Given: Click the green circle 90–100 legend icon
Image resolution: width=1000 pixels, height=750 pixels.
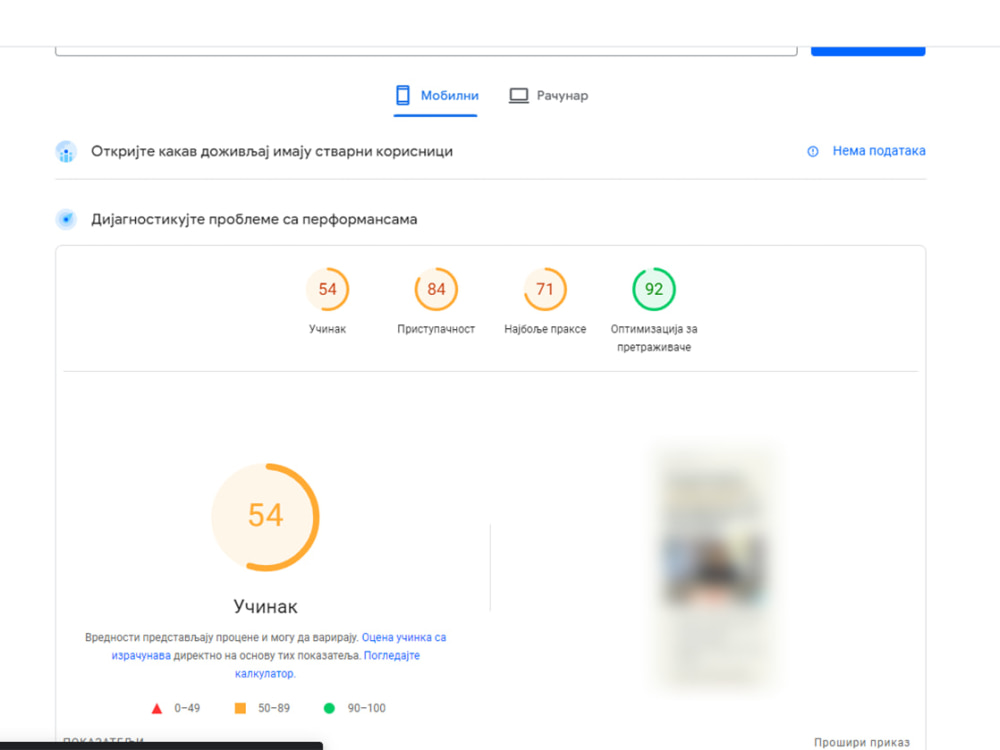Looking at the screenshot, I should pyautogui.click(x=329, y=708).
